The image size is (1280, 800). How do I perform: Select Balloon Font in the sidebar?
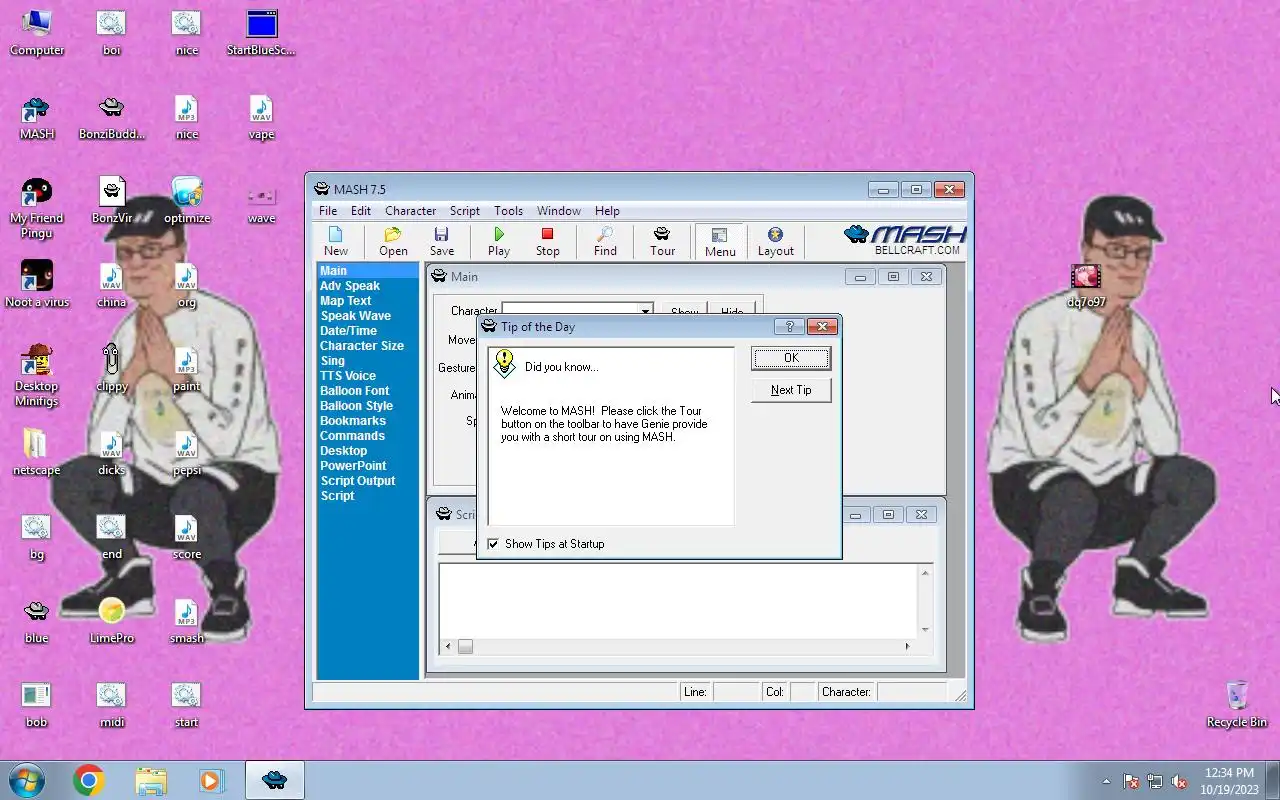tap(355, 391)
